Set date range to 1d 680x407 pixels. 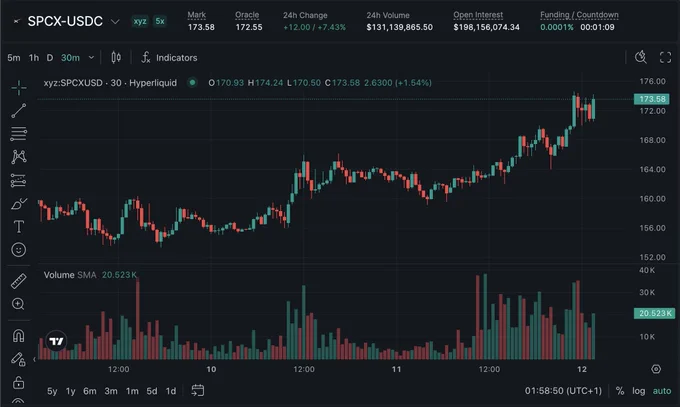[171, 391]
